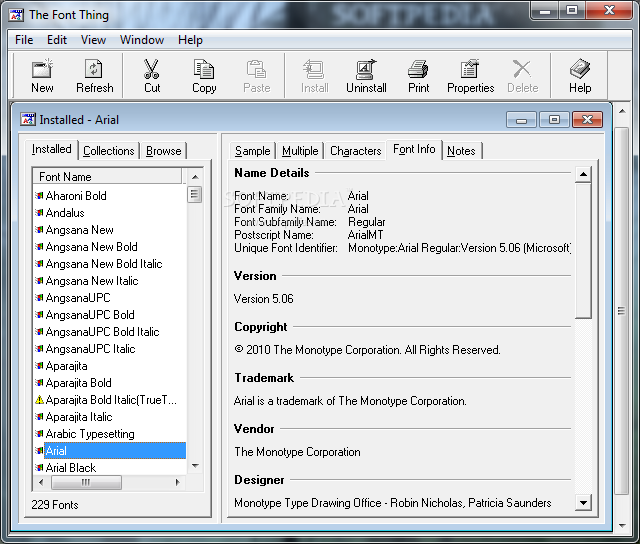Screen dimensions: 640x544
Task: Select AngsanaUPC Italic font
Action: pyautogui.click(x=90, y=349)
